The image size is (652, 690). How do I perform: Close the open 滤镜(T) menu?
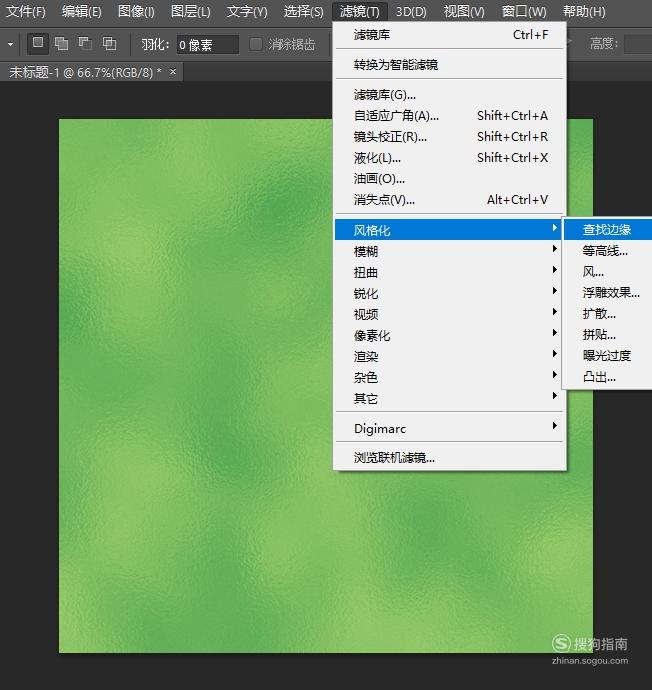tap(360, 11)
